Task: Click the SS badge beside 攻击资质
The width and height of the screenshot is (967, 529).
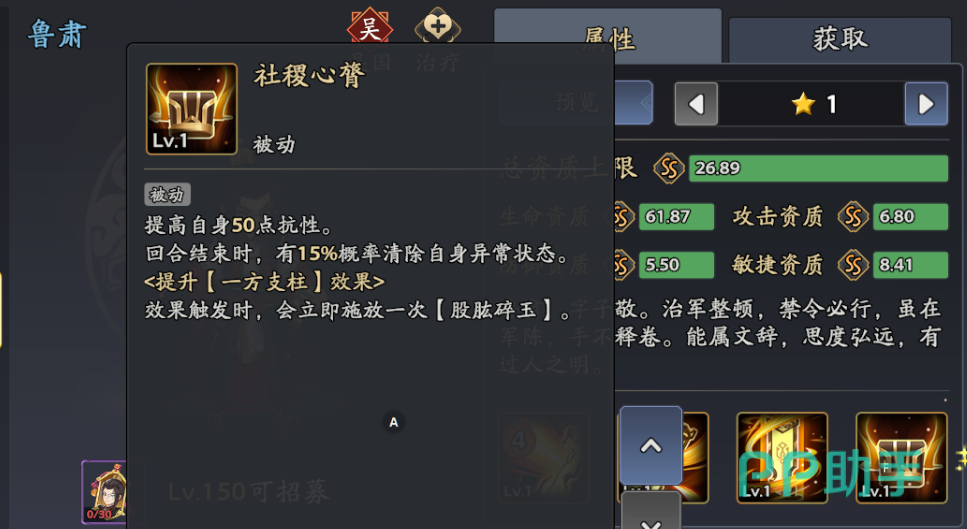Action: [853, 216]
